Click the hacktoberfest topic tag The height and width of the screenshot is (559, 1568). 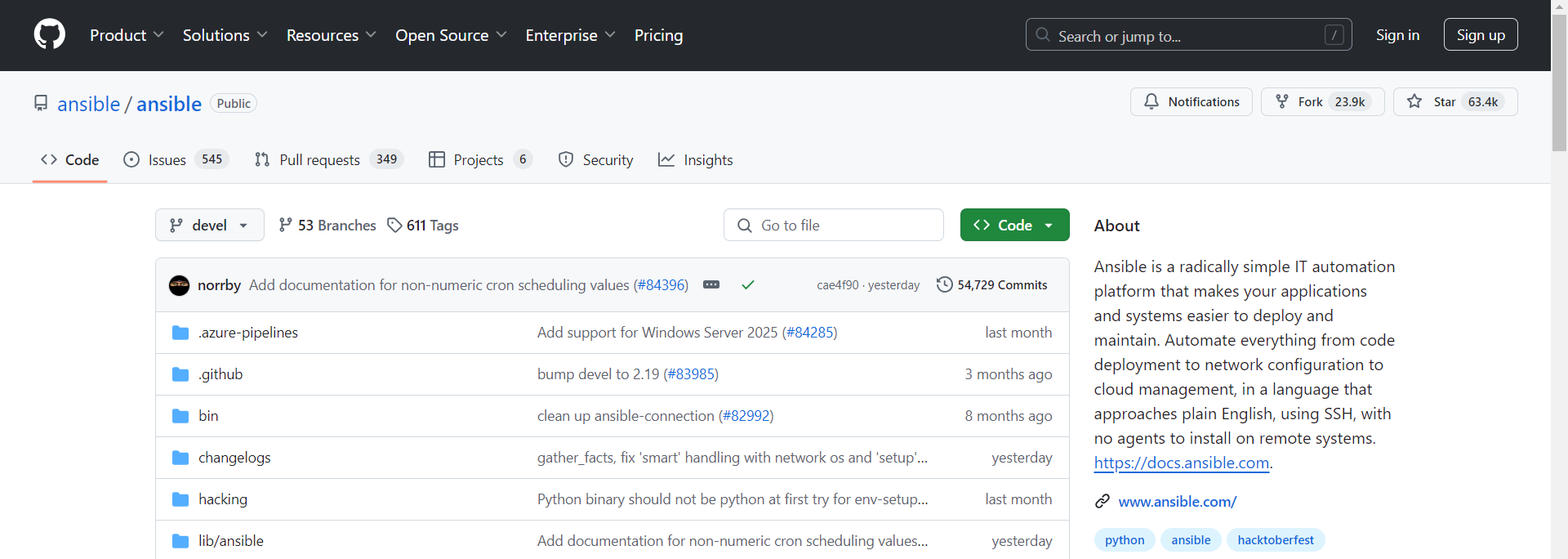[1276, 540]
